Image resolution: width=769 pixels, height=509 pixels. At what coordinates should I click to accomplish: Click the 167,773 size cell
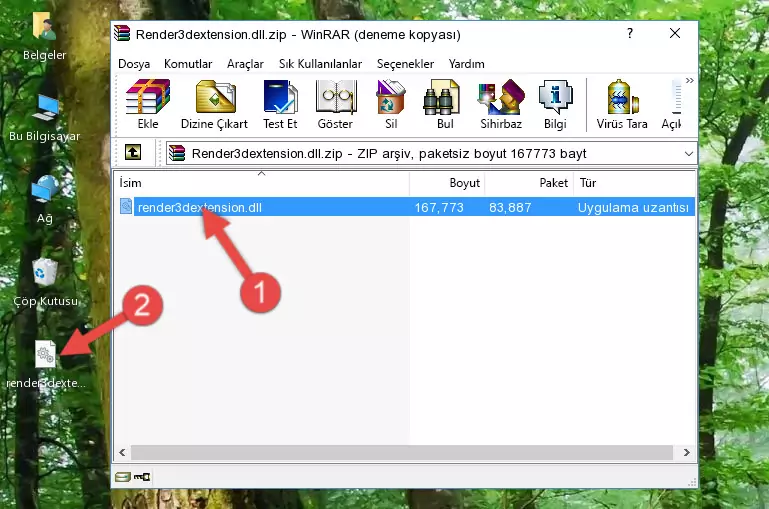coord(439,207)
